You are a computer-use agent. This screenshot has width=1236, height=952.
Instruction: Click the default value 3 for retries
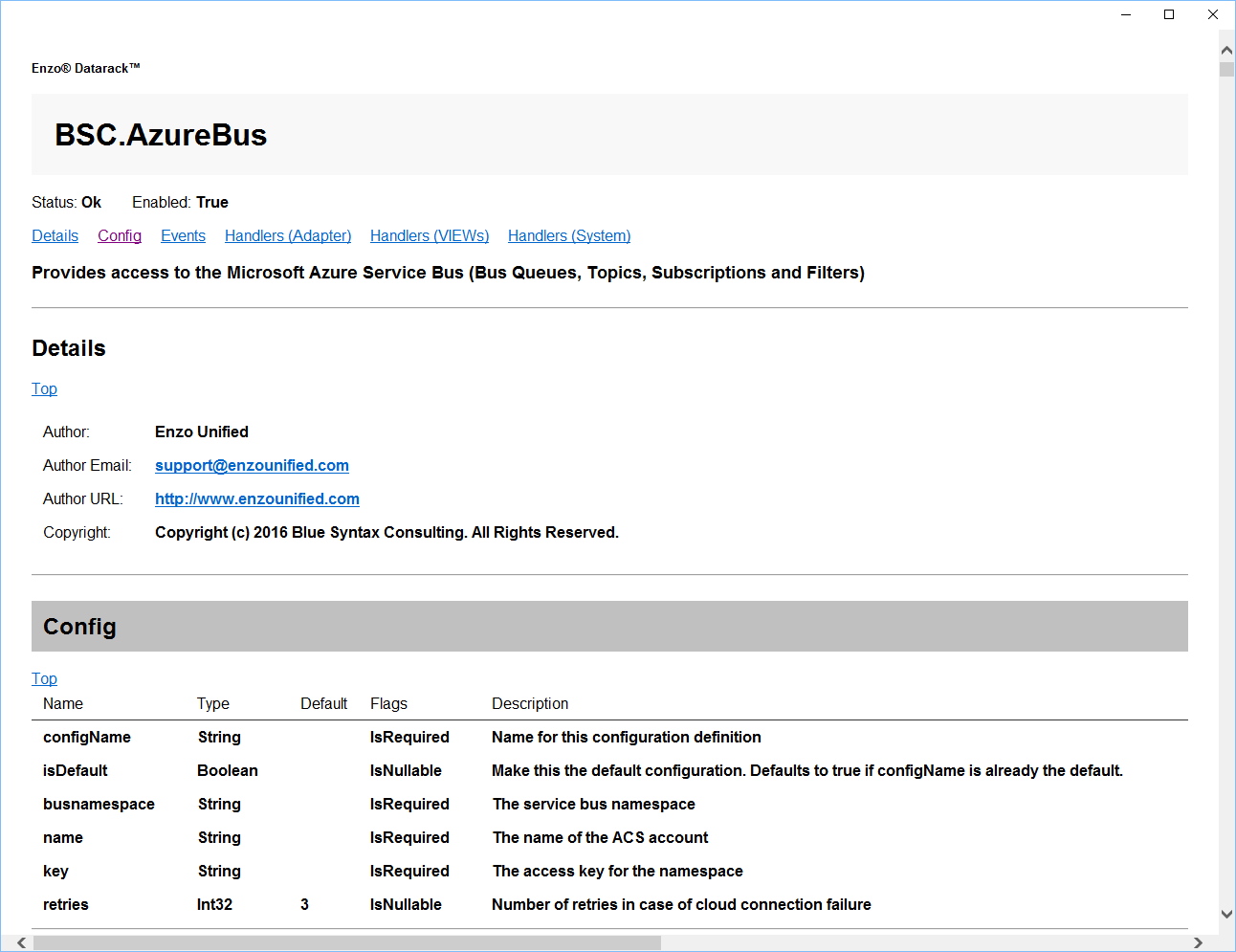coord(304,904)
